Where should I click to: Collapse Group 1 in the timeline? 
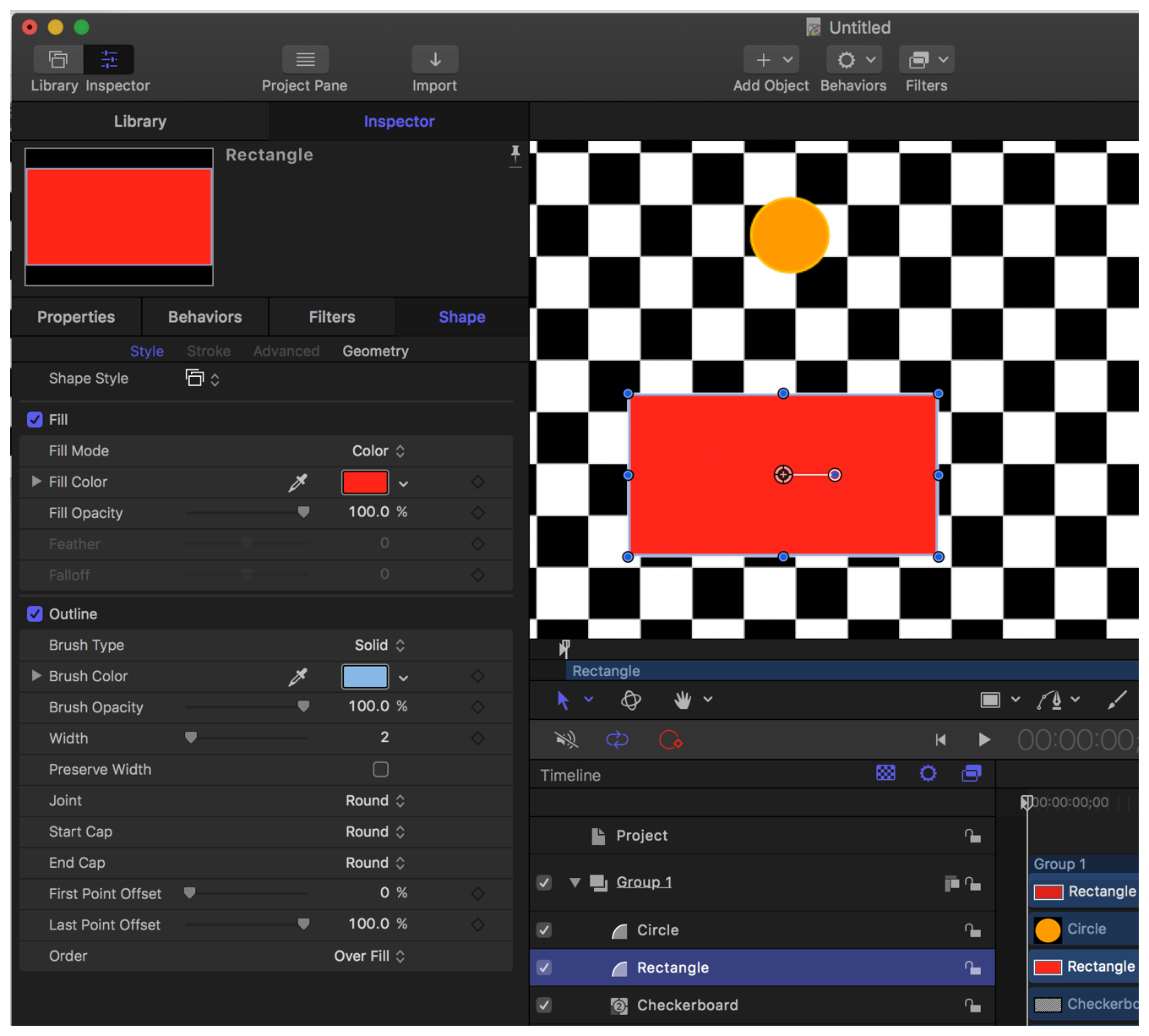tap(574, 882)
